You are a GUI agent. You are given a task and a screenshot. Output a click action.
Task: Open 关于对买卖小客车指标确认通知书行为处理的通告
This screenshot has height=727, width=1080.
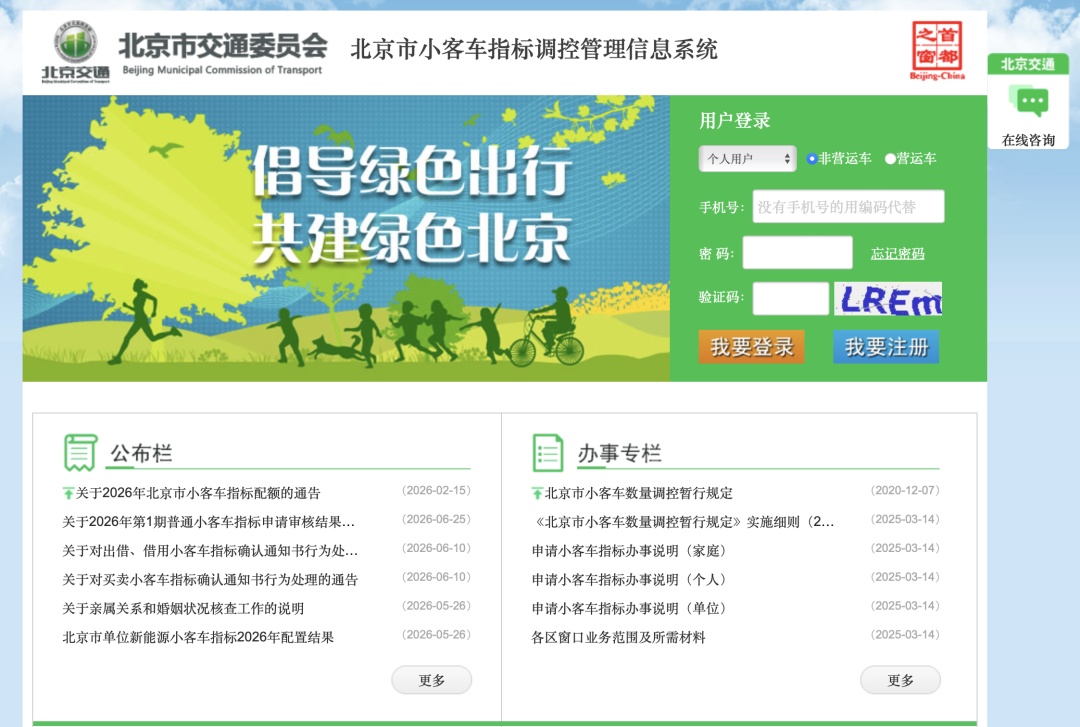210,580
